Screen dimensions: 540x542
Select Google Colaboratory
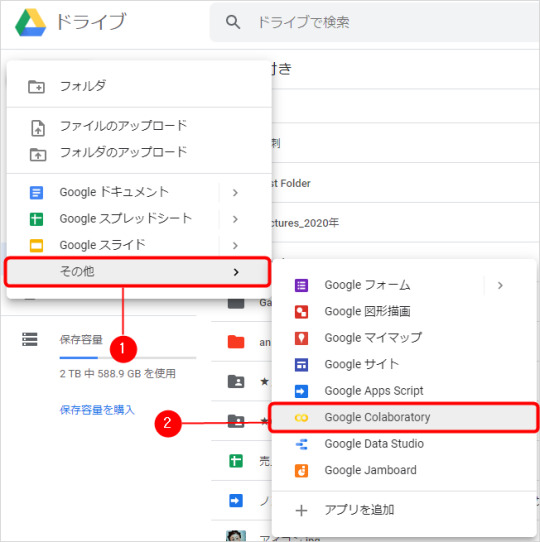pyautogui.click(x=403, y=418)
